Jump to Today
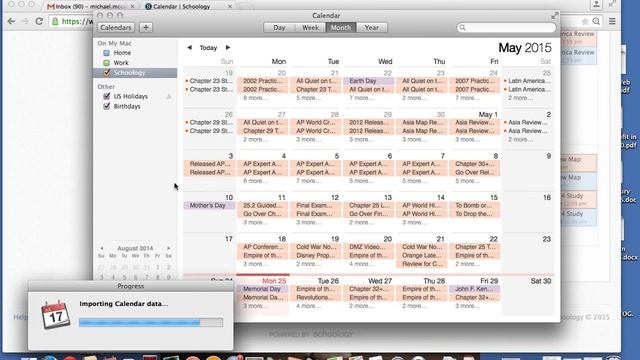Screen dimensions: 640x360 [208, 48]
